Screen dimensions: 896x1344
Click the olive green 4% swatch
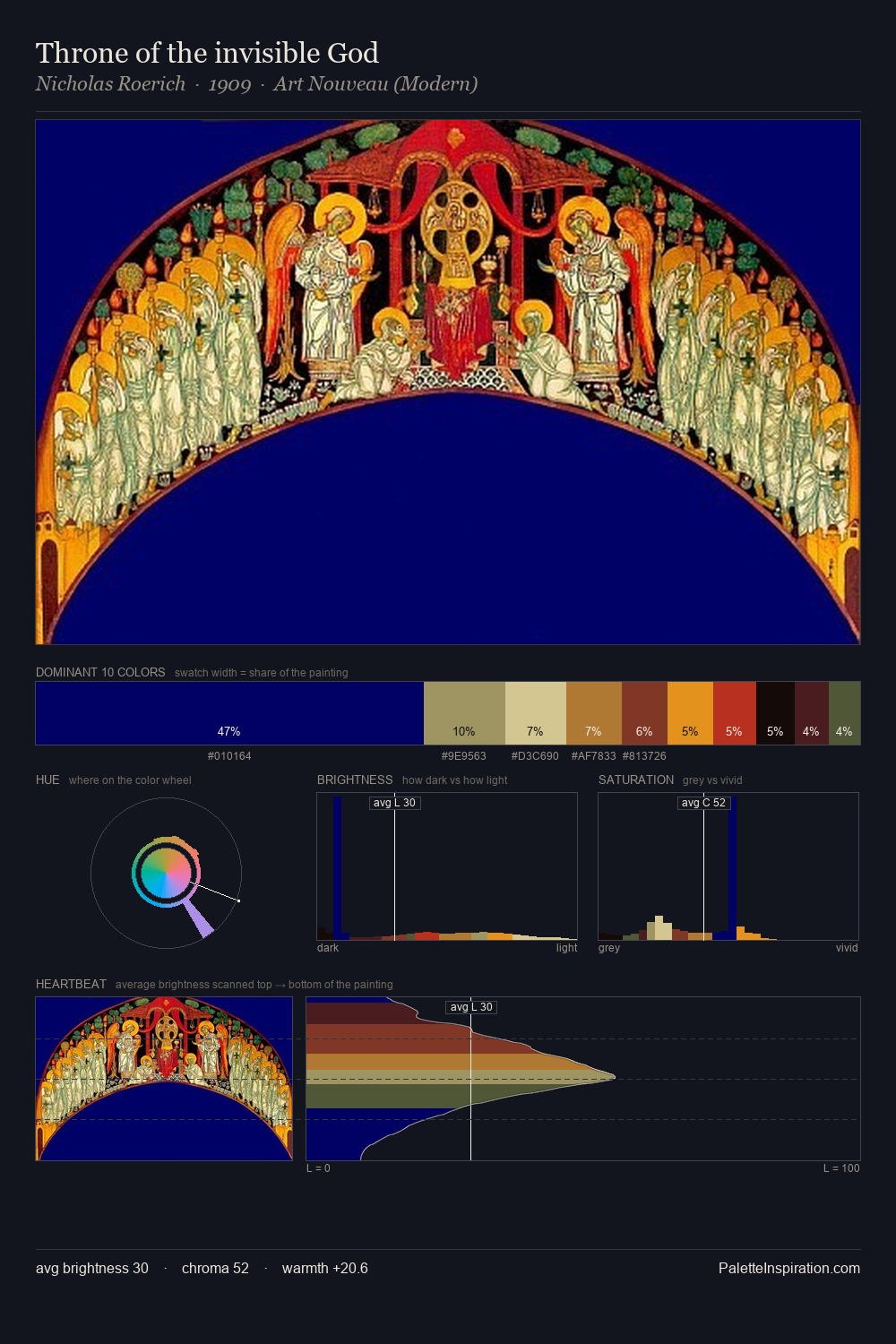[x=844, y=713]
